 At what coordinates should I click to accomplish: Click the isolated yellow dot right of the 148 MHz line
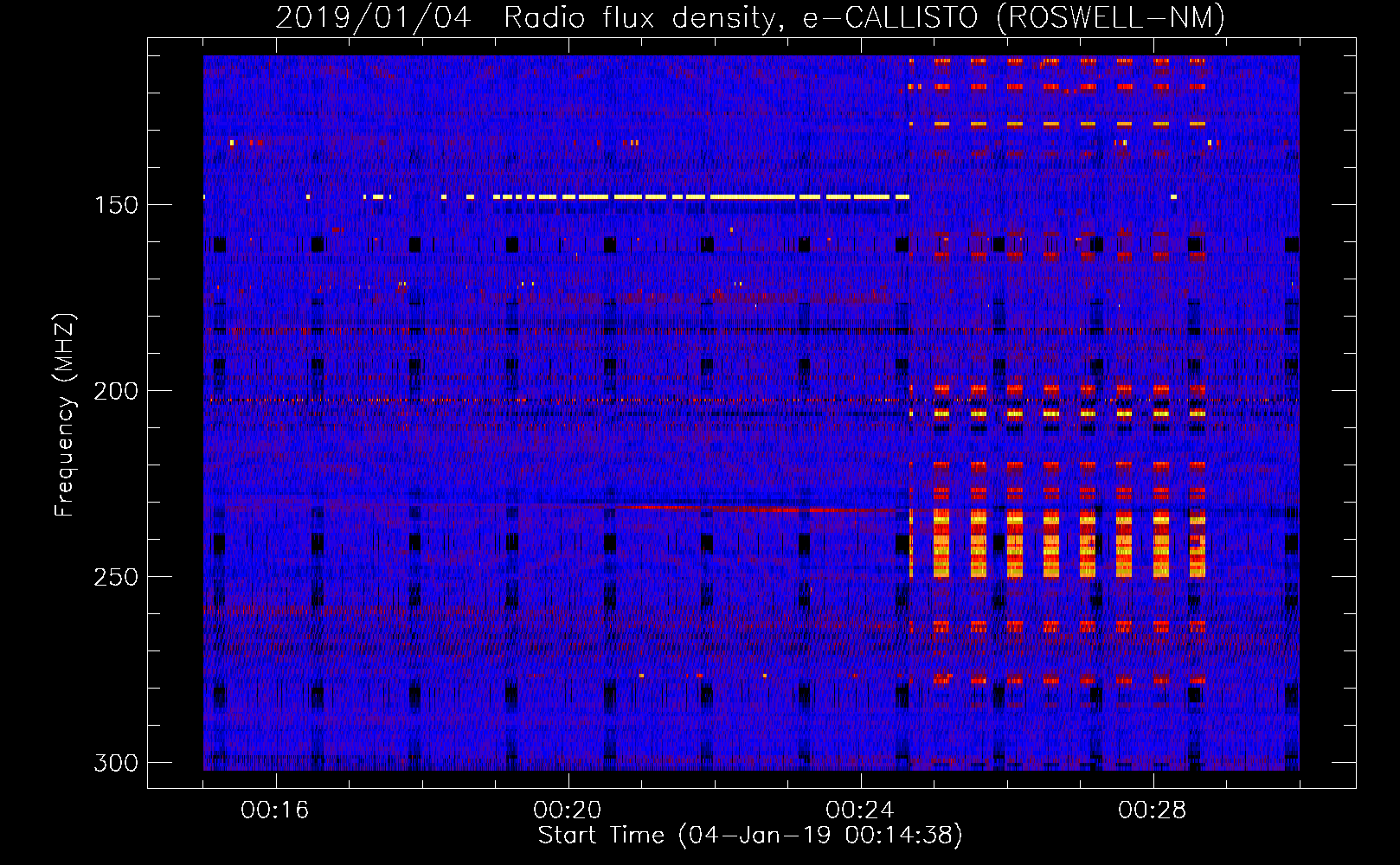1173,197
